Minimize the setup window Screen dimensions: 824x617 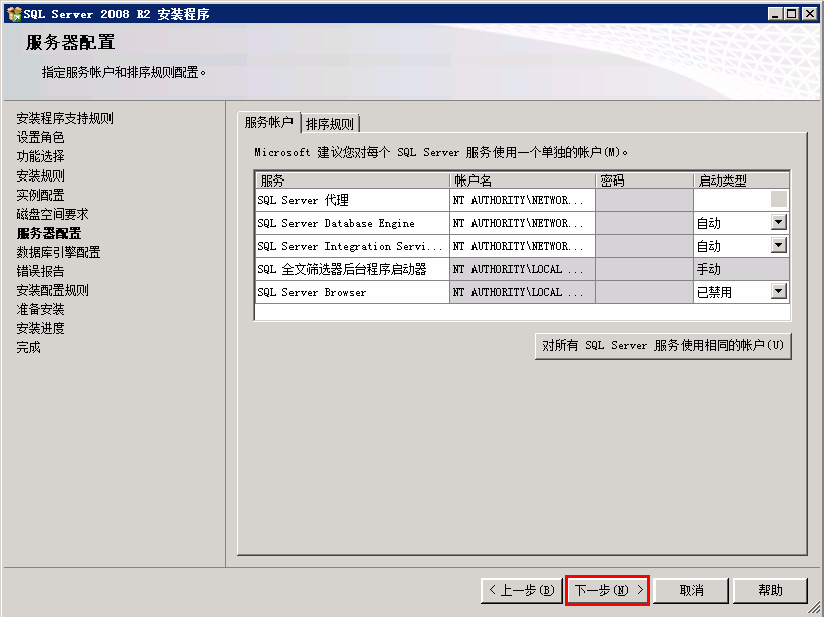(775, 14)
